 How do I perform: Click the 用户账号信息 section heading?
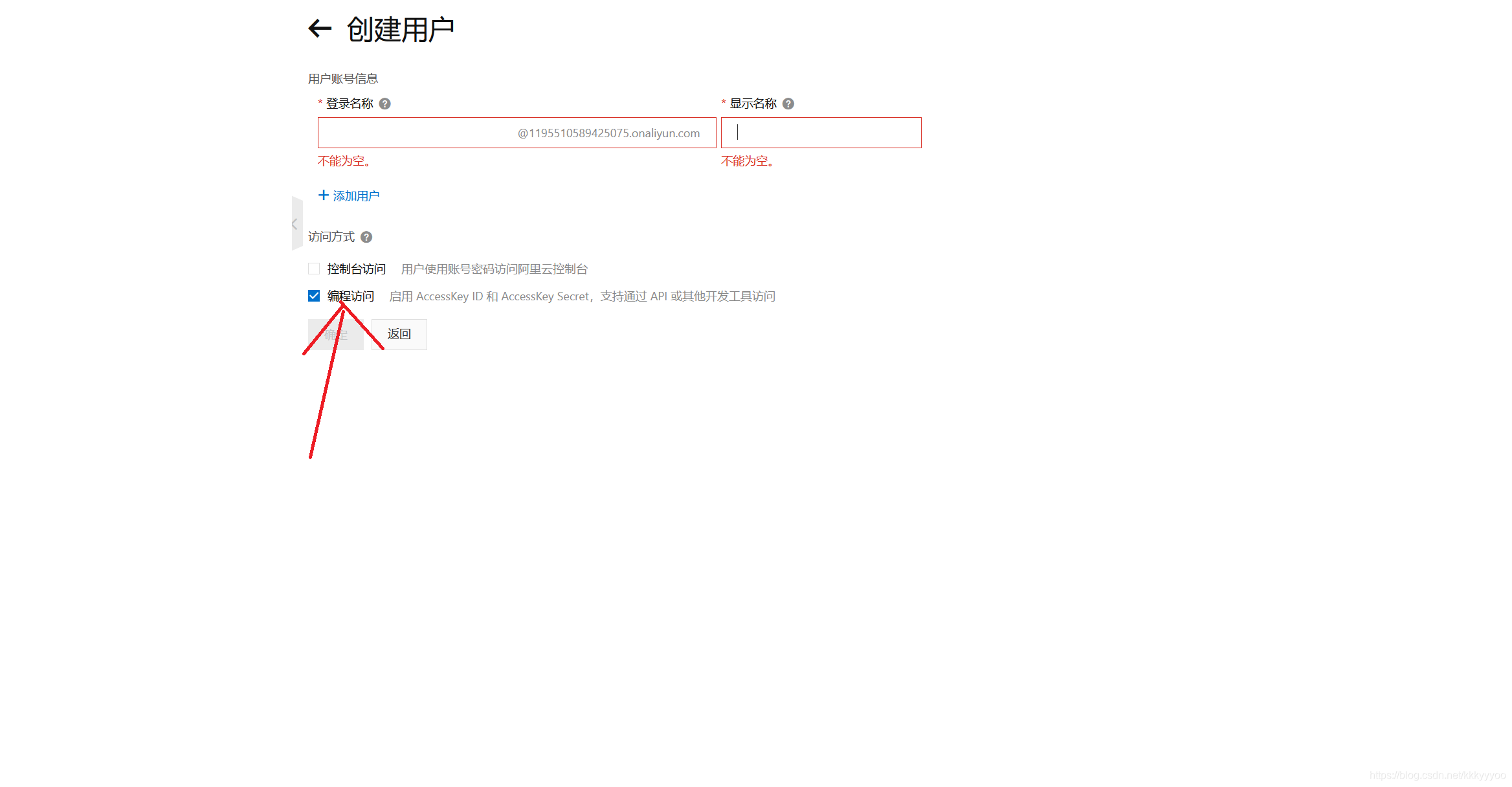click(343, 78)
